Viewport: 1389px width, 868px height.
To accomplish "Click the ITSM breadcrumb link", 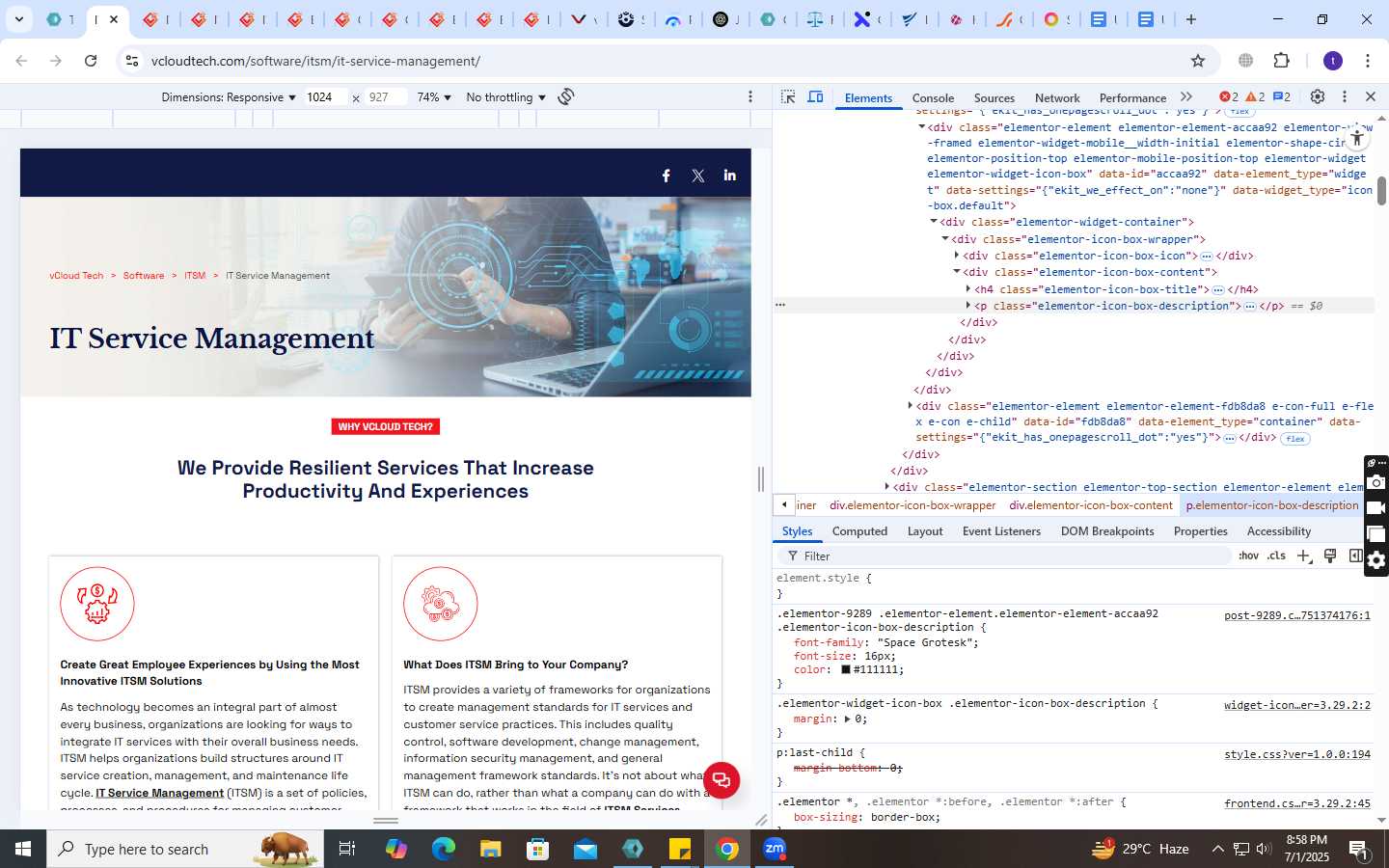I will 195,276.
